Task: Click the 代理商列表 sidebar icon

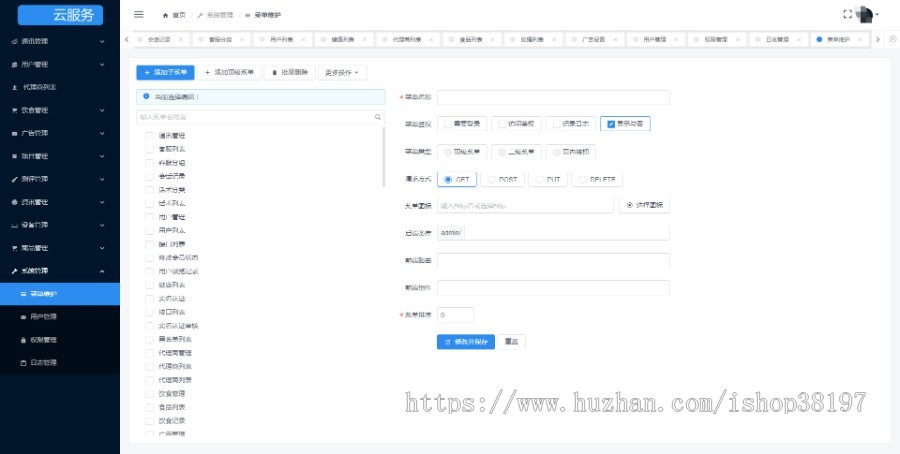Action: (x=14, y=87)
